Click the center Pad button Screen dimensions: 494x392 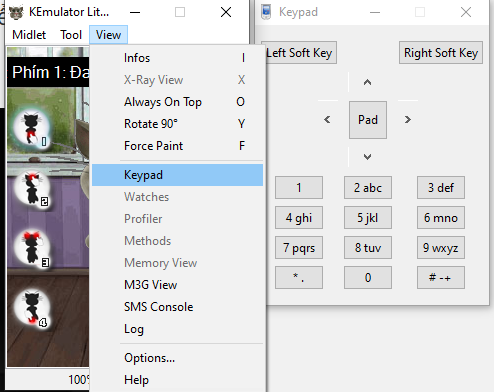(x=368, y=120)
